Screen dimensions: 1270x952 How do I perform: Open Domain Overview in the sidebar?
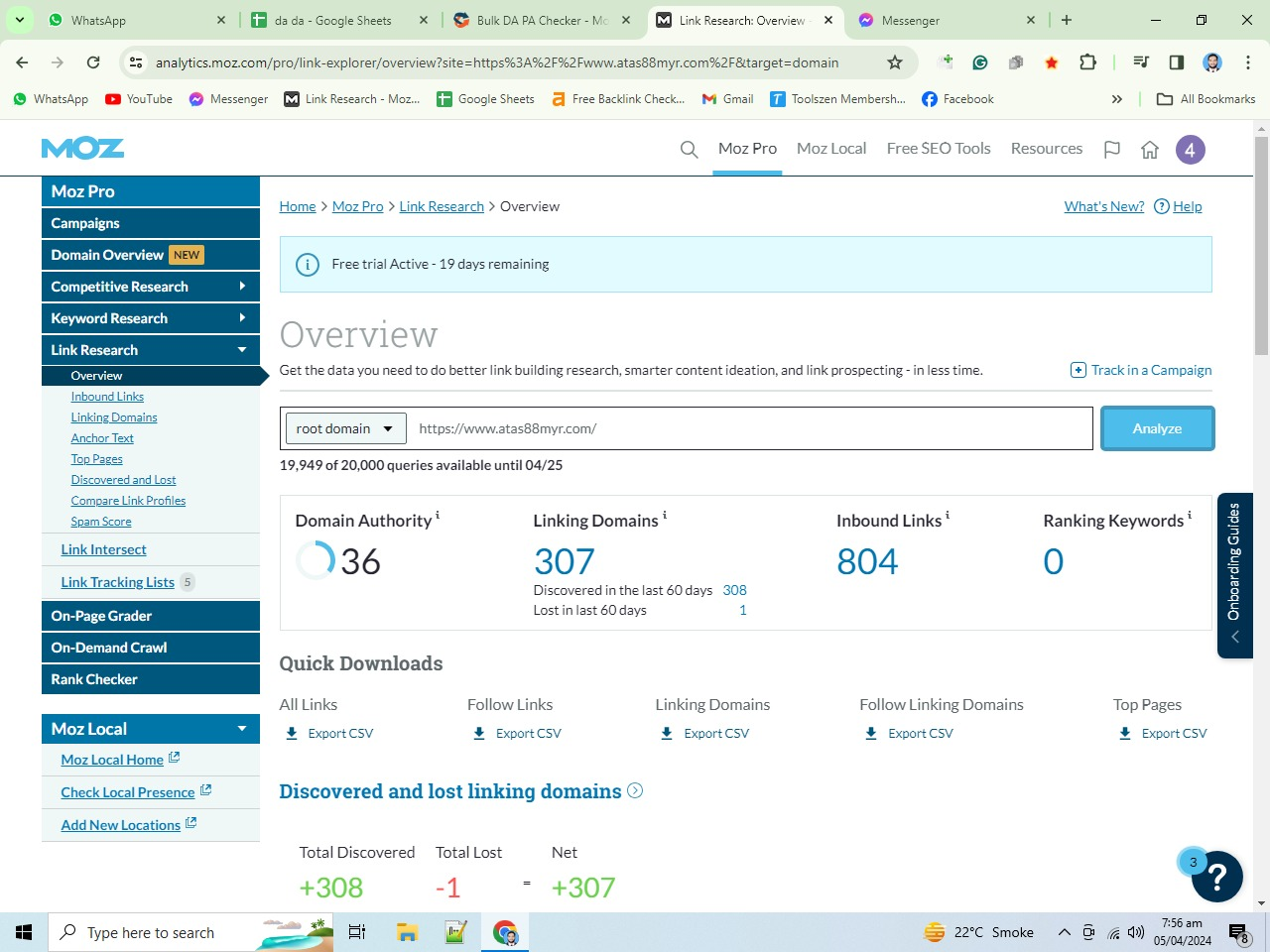click(x=151, y=255)
